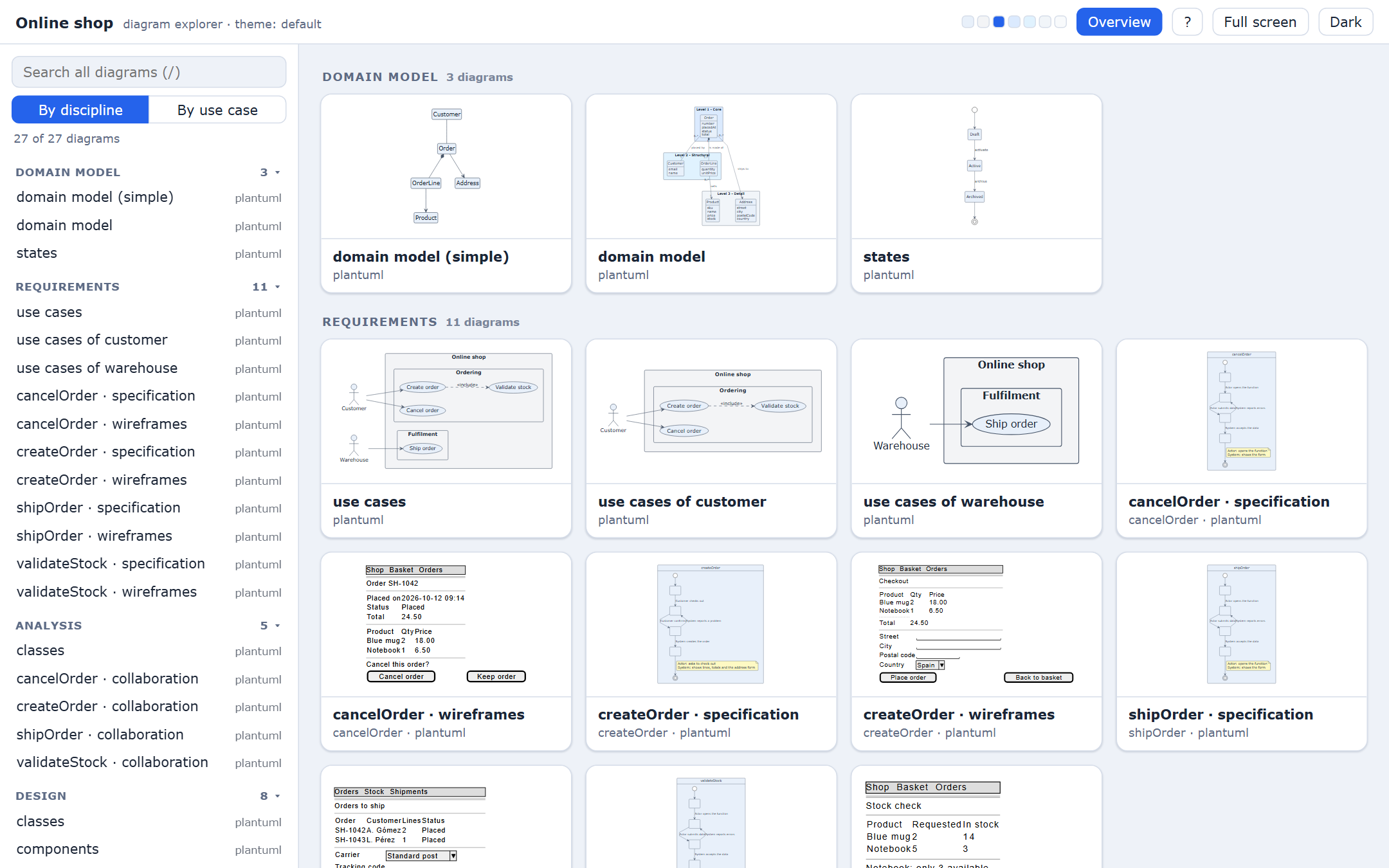
Task: Collapse the REQUIREMENTS sidebar section
Action: pyautogui.click(x=149, y=287)
